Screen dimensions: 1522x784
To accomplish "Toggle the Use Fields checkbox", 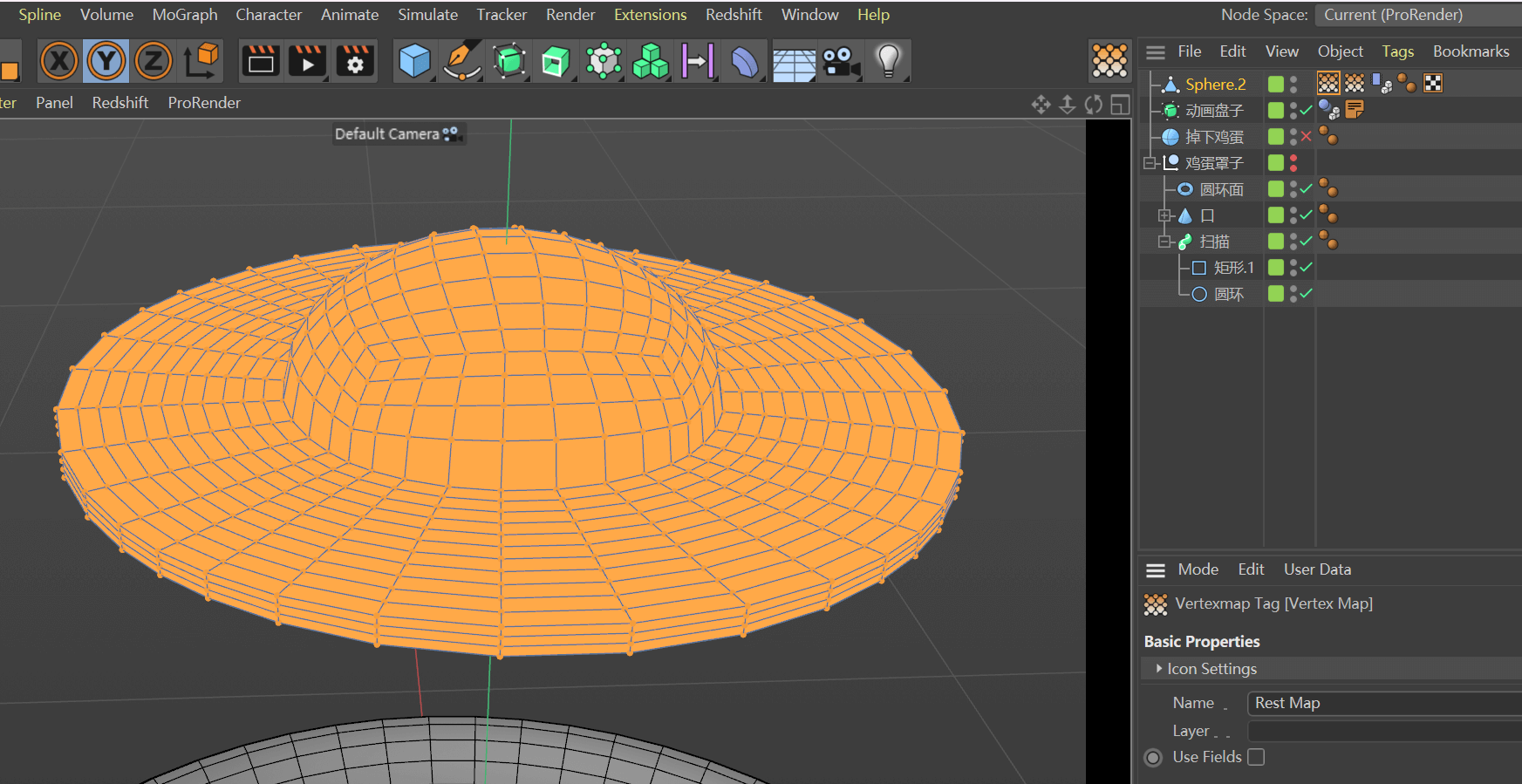I will (x=1256, y=757).
